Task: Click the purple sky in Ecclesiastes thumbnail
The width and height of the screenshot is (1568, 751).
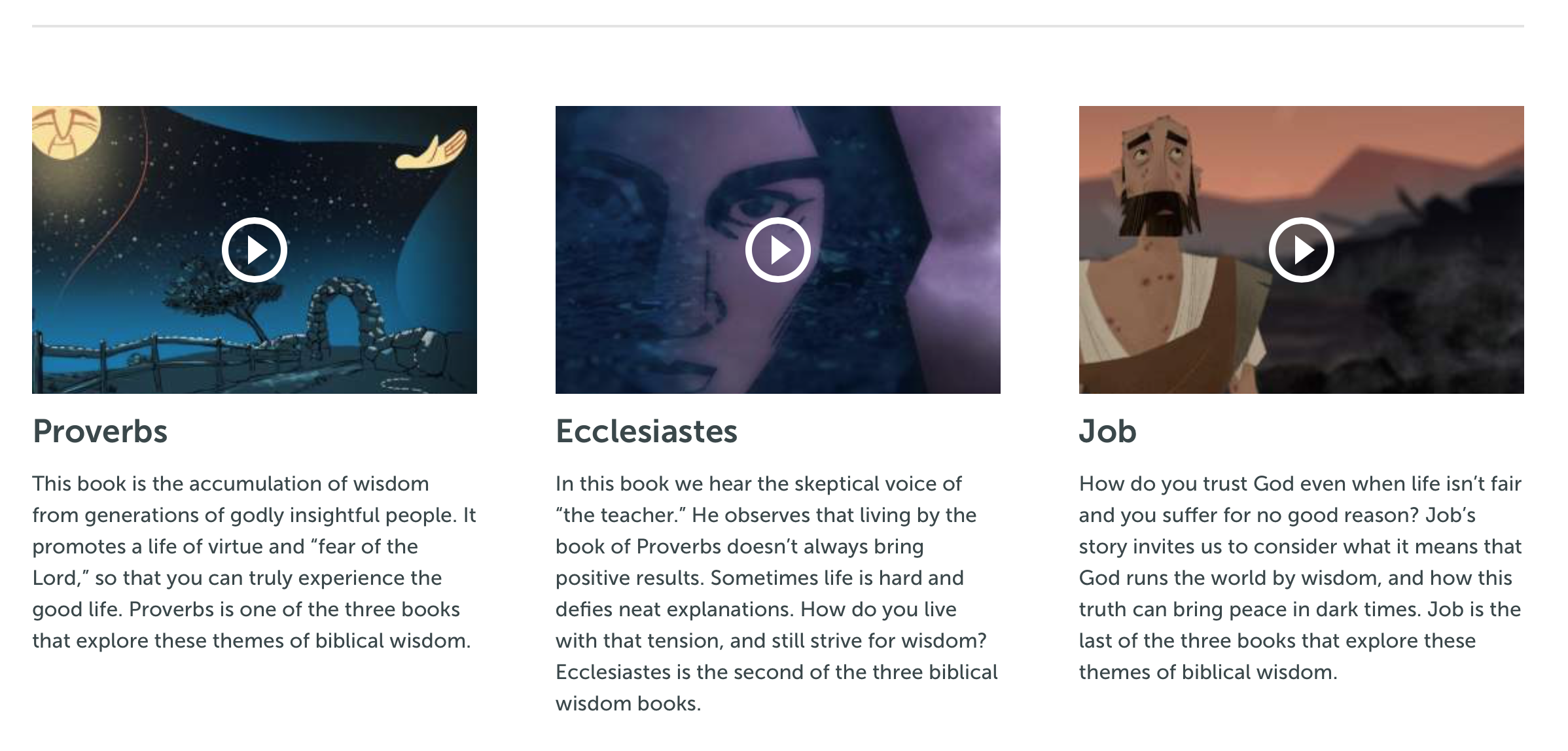Action: click(955, 196)
